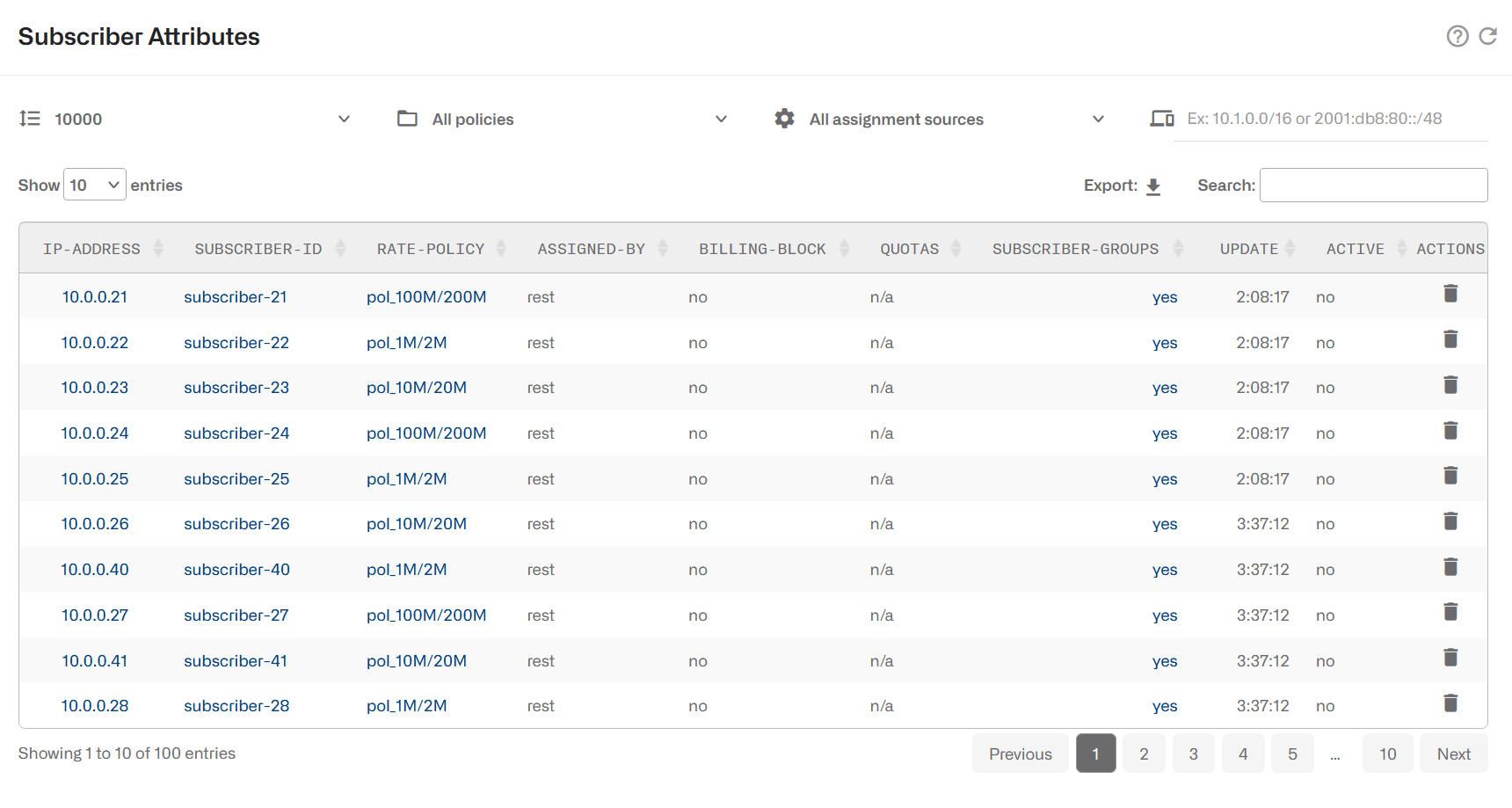Open the help icon in header
Screen dimensions: 1512x808
click(1457, 36)
